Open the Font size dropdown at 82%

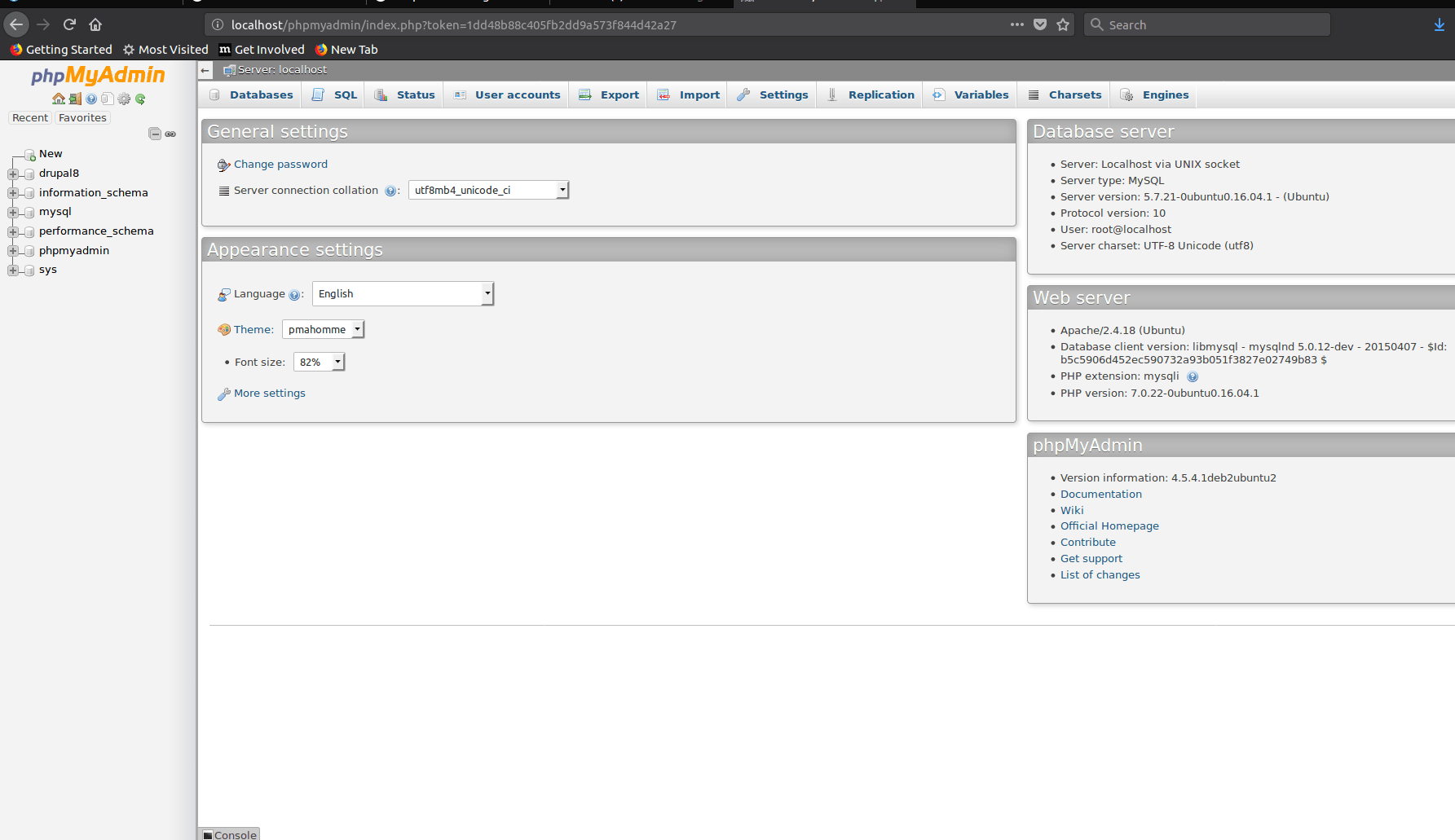(x=319, y=362)
